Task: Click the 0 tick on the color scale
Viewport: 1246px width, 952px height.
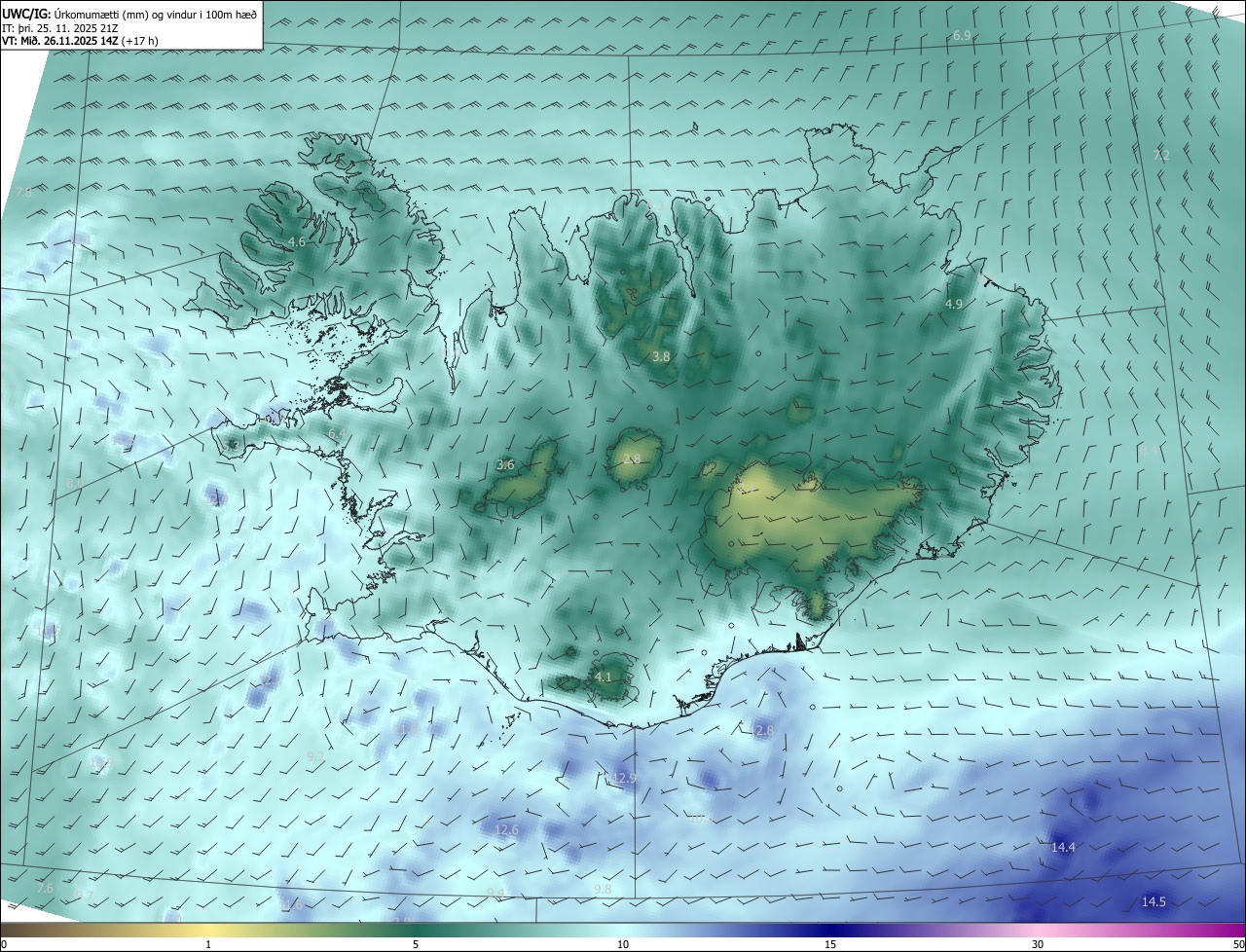Action: (x=4, y=944)
